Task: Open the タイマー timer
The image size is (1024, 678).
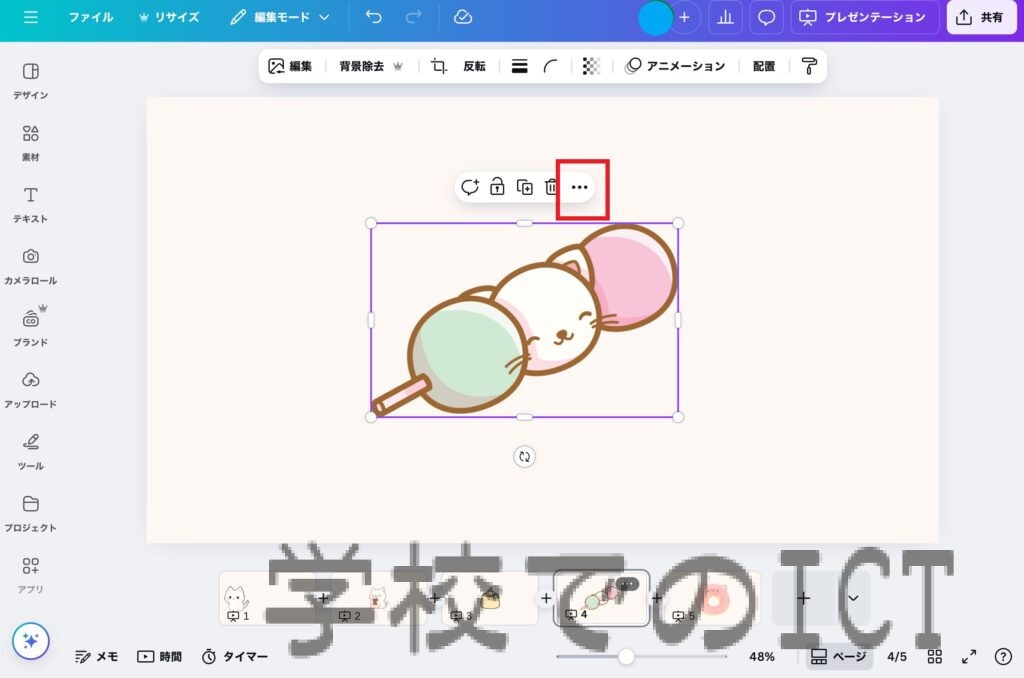Action: pos(235,656)
